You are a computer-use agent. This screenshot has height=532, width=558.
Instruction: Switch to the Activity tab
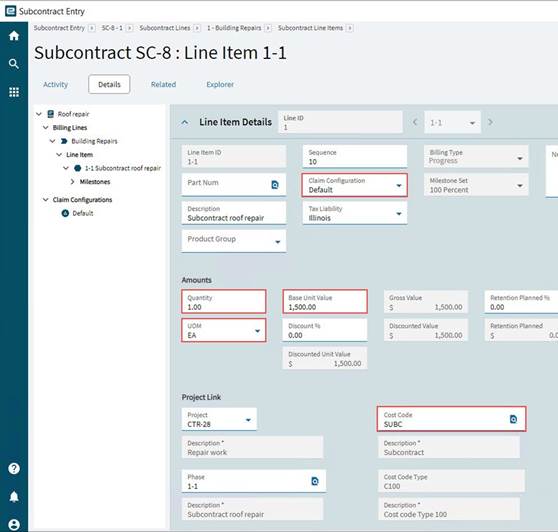click(x=56, y=84)
